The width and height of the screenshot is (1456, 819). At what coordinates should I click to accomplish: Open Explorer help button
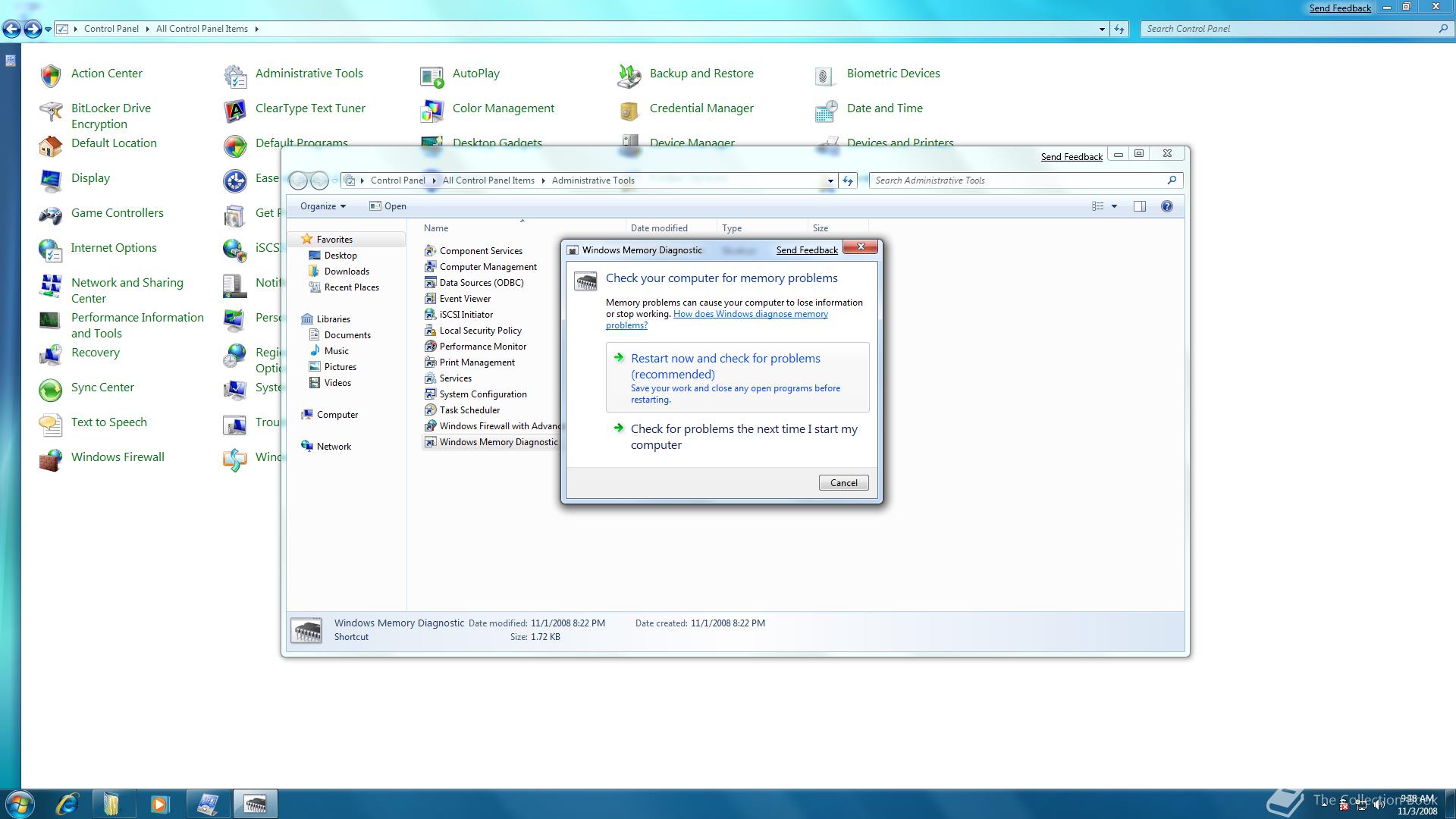(x=1166, y=206)
